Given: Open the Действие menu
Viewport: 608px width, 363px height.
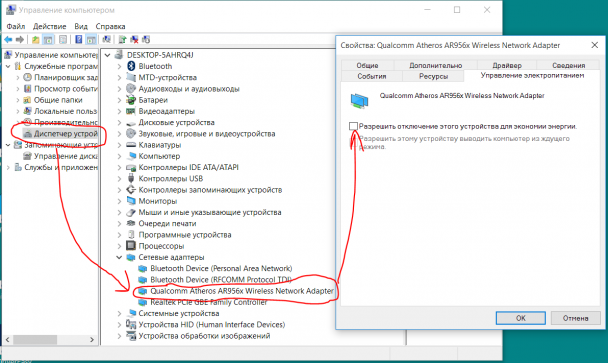Looking at the screenshot, I should tap(49, 26).
